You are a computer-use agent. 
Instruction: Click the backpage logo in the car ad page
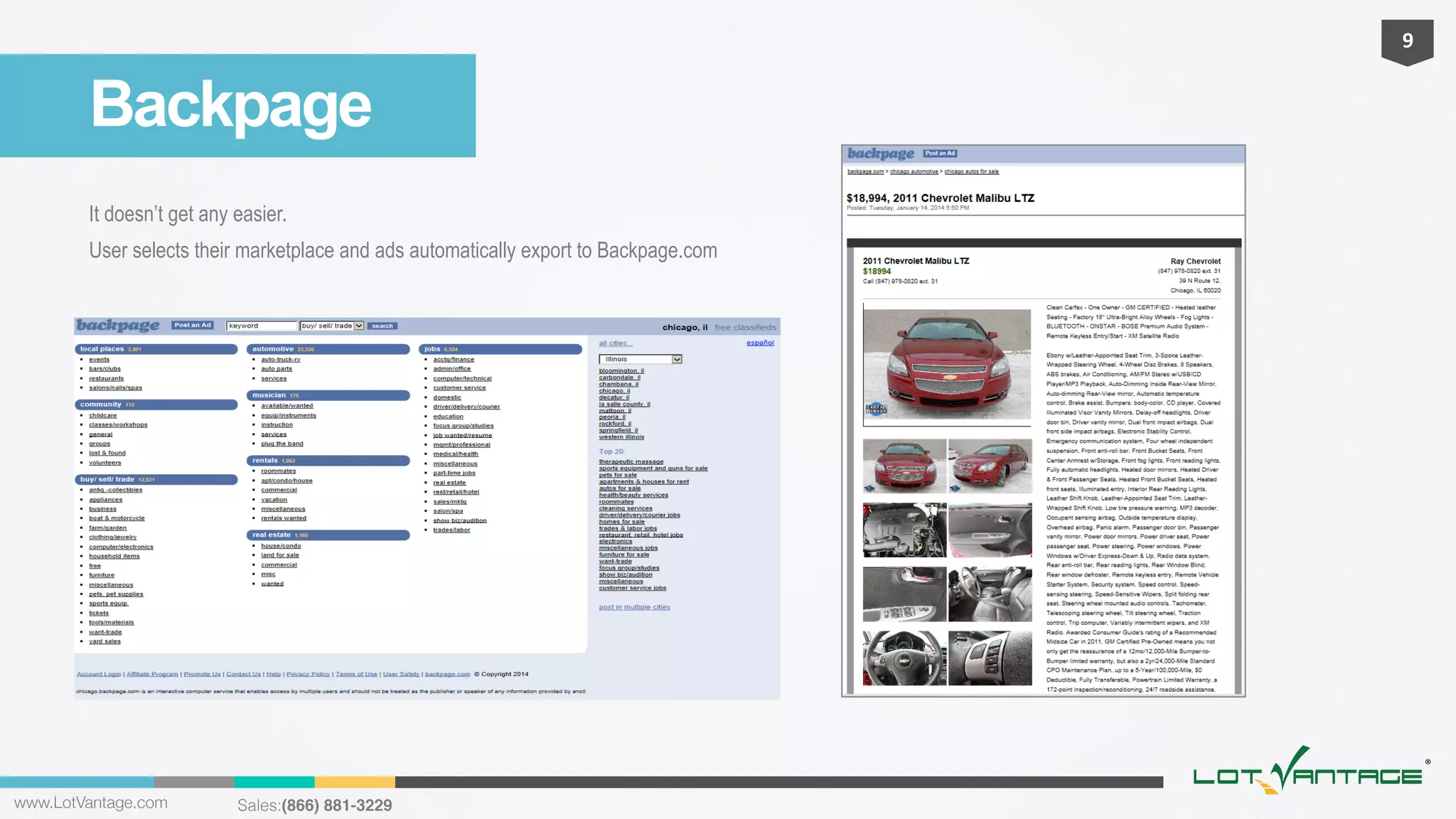[x=880, y=154]
